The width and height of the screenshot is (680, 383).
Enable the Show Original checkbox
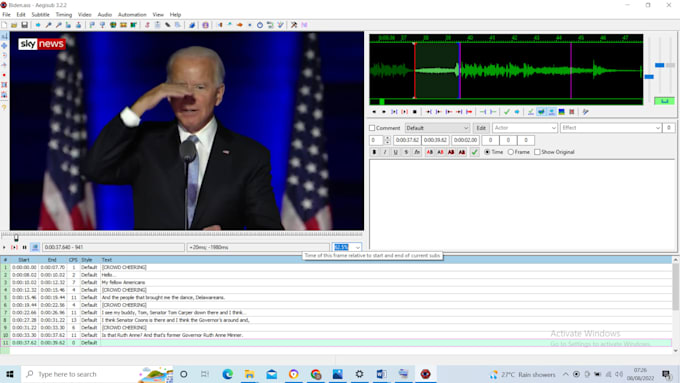(537, 152)
